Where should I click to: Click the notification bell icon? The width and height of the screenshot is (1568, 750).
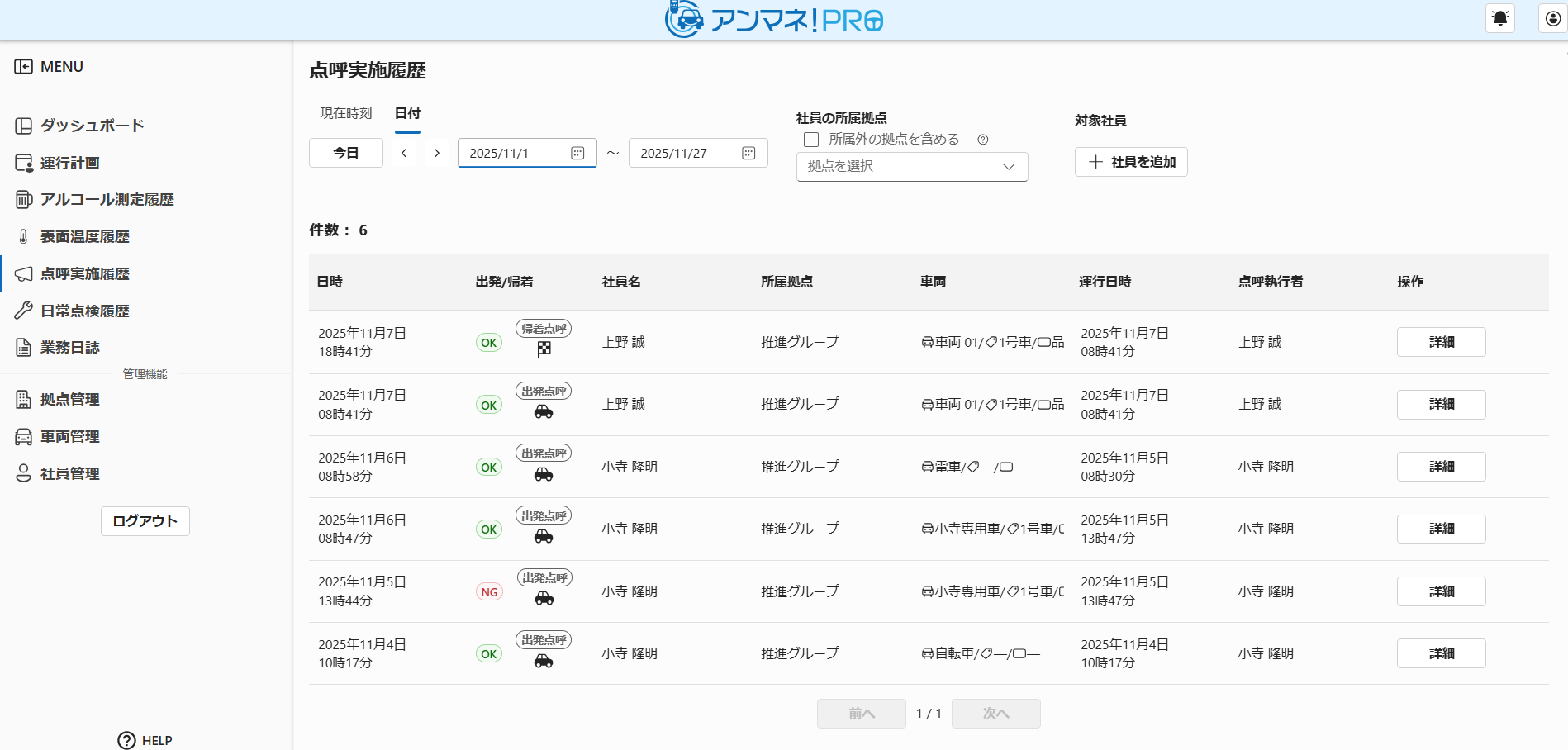click(x=1500, y=18)
